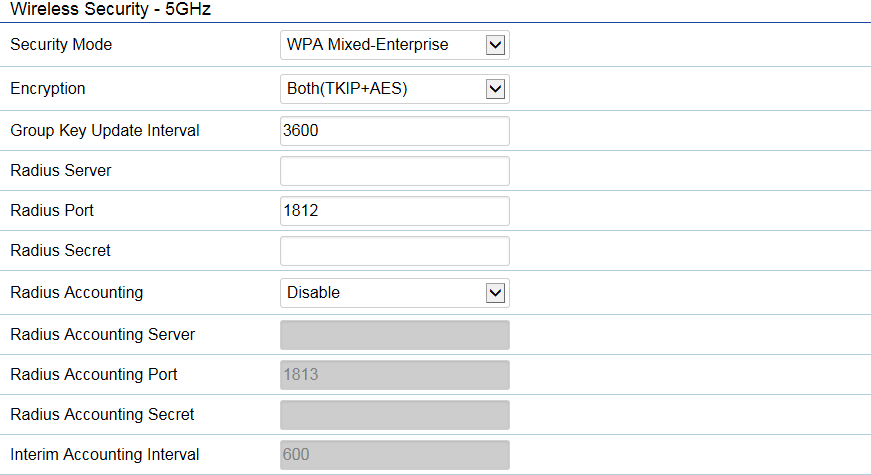Click the Group Key Update Interval field
Image resolution: width=871 pixels, height=475 pixels.
[394, 131]
